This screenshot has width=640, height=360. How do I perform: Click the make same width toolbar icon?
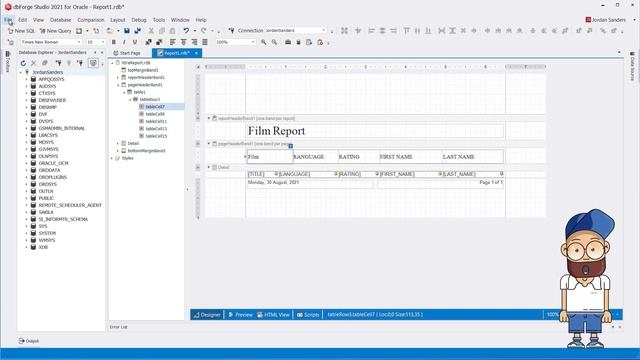pos(442,31)
